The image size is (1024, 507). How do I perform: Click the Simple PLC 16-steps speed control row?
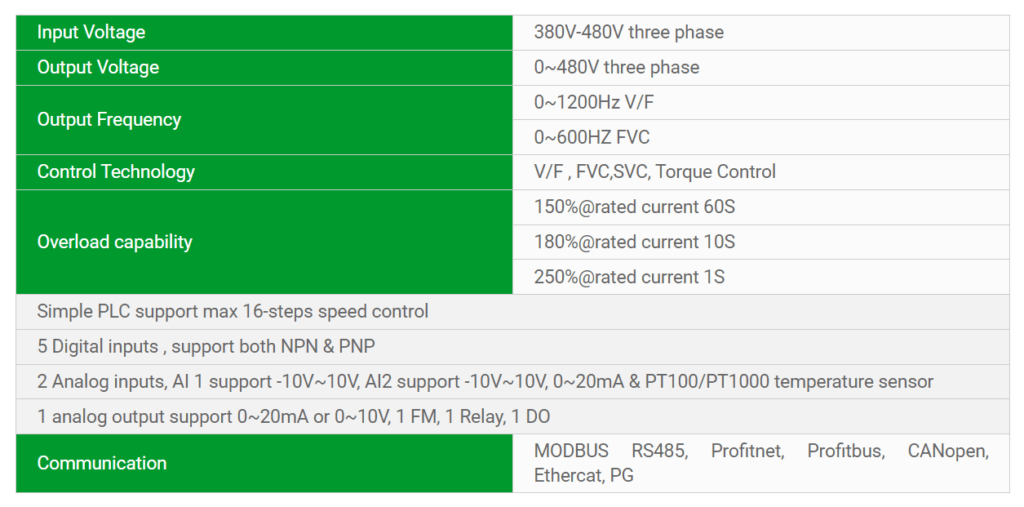coord(233,311)
